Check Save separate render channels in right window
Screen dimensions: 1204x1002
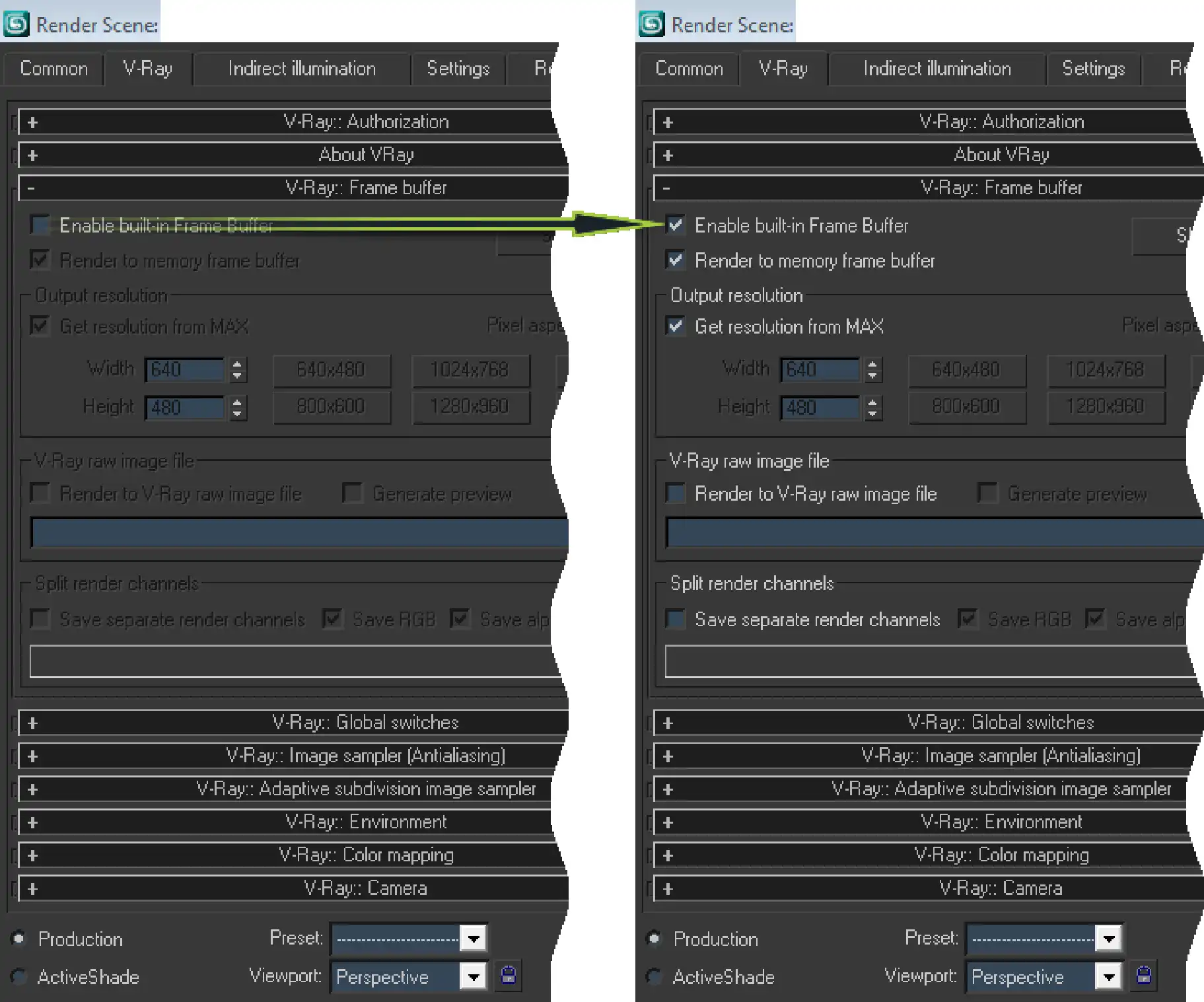(x=676, y=619)
